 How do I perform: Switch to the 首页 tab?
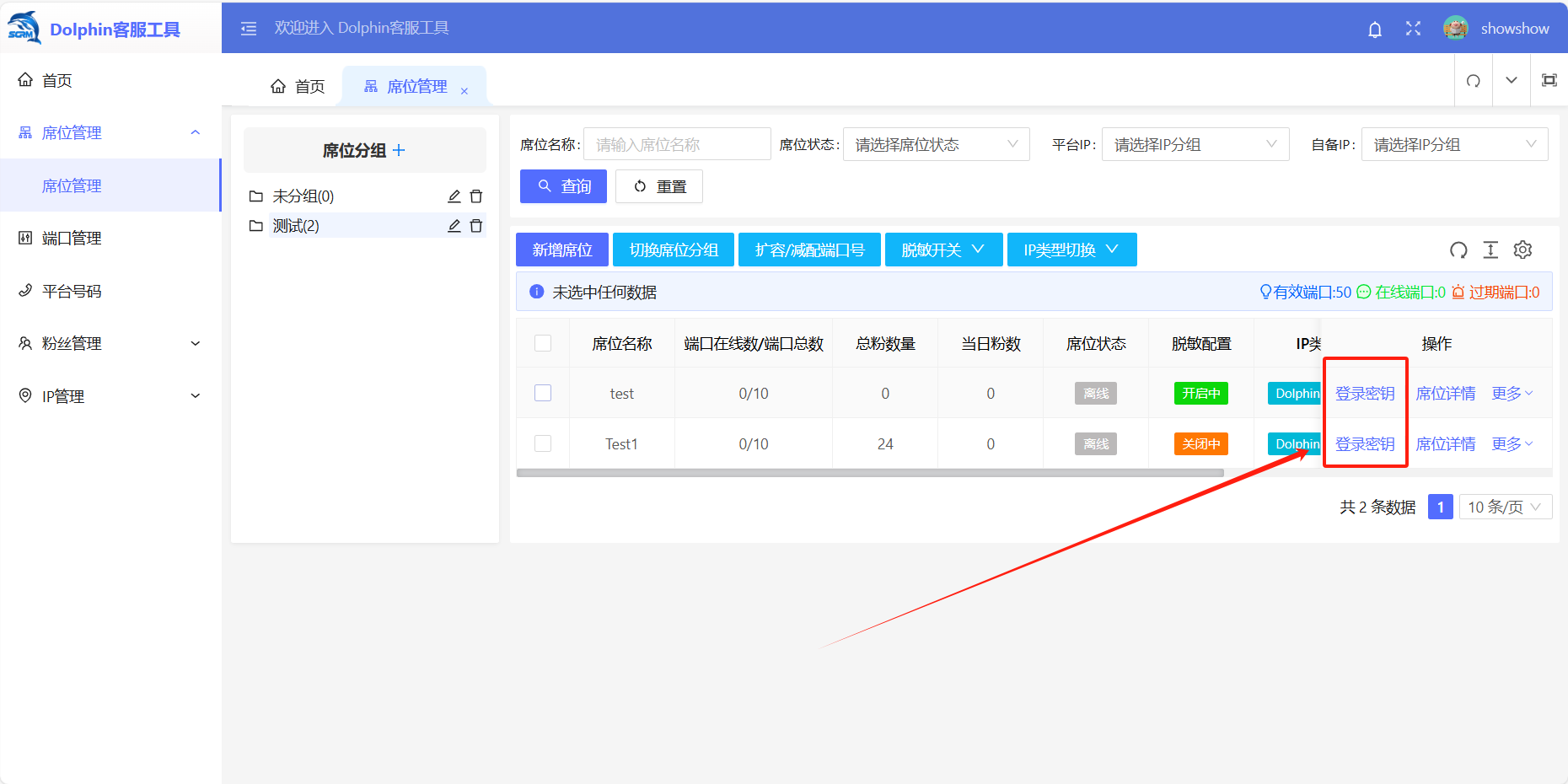coord(298,86)
